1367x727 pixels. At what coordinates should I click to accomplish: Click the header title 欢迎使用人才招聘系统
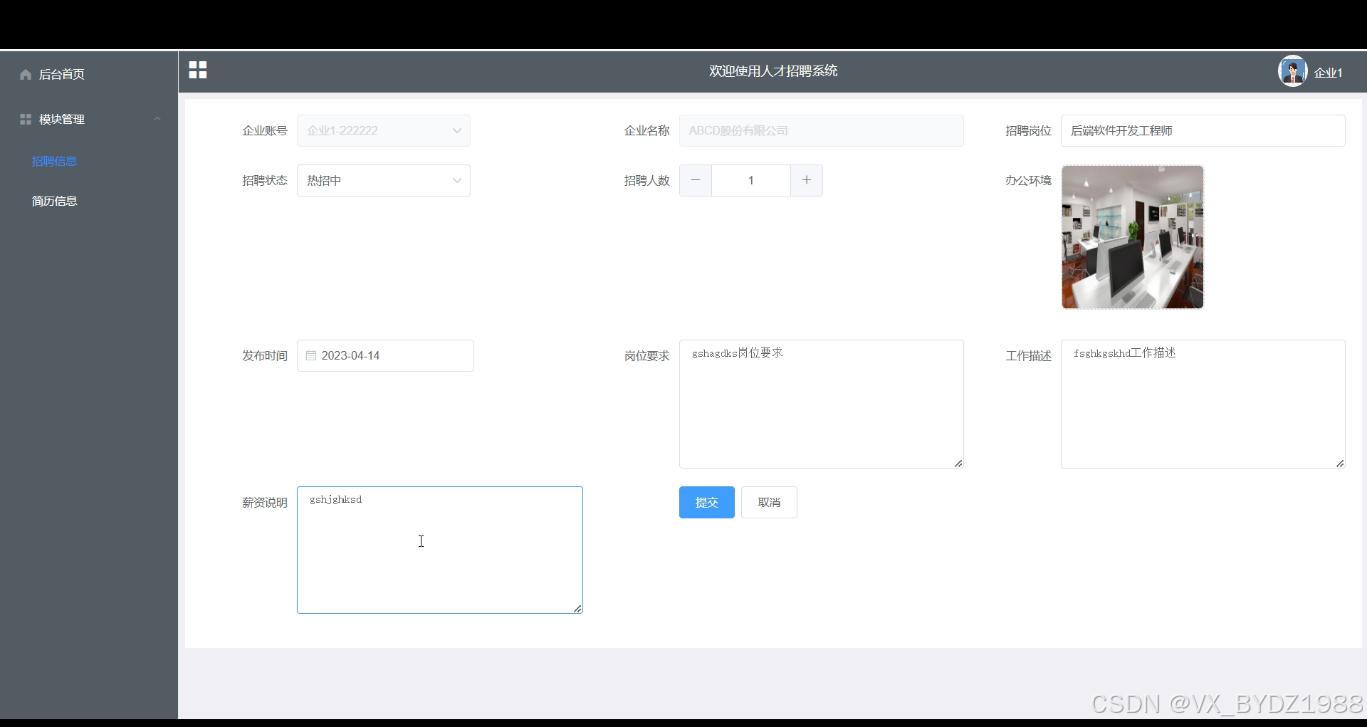(773, 71)
